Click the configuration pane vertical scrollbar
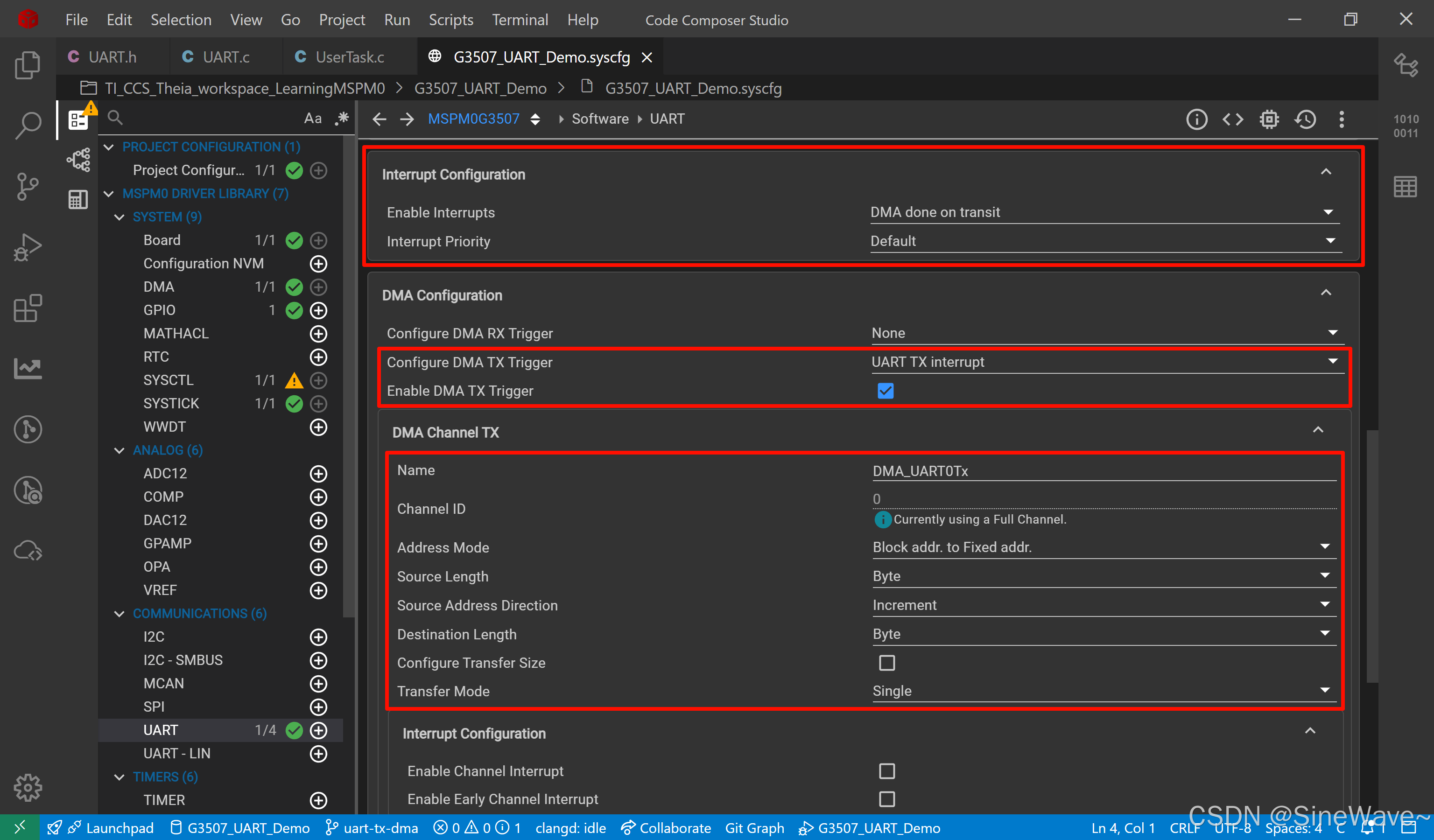 click(1372, 556)
